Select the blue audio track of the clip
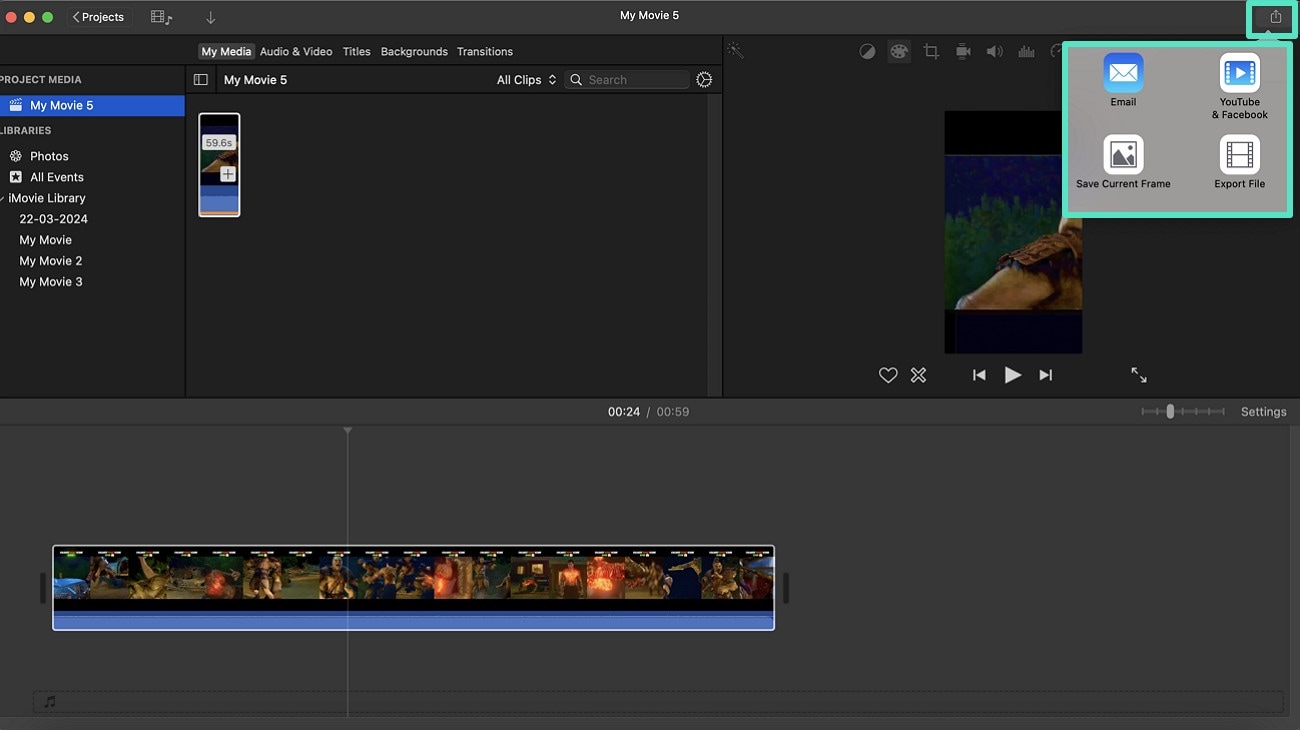The width and height of the screenshot is (1300, 730). point(413,622)
